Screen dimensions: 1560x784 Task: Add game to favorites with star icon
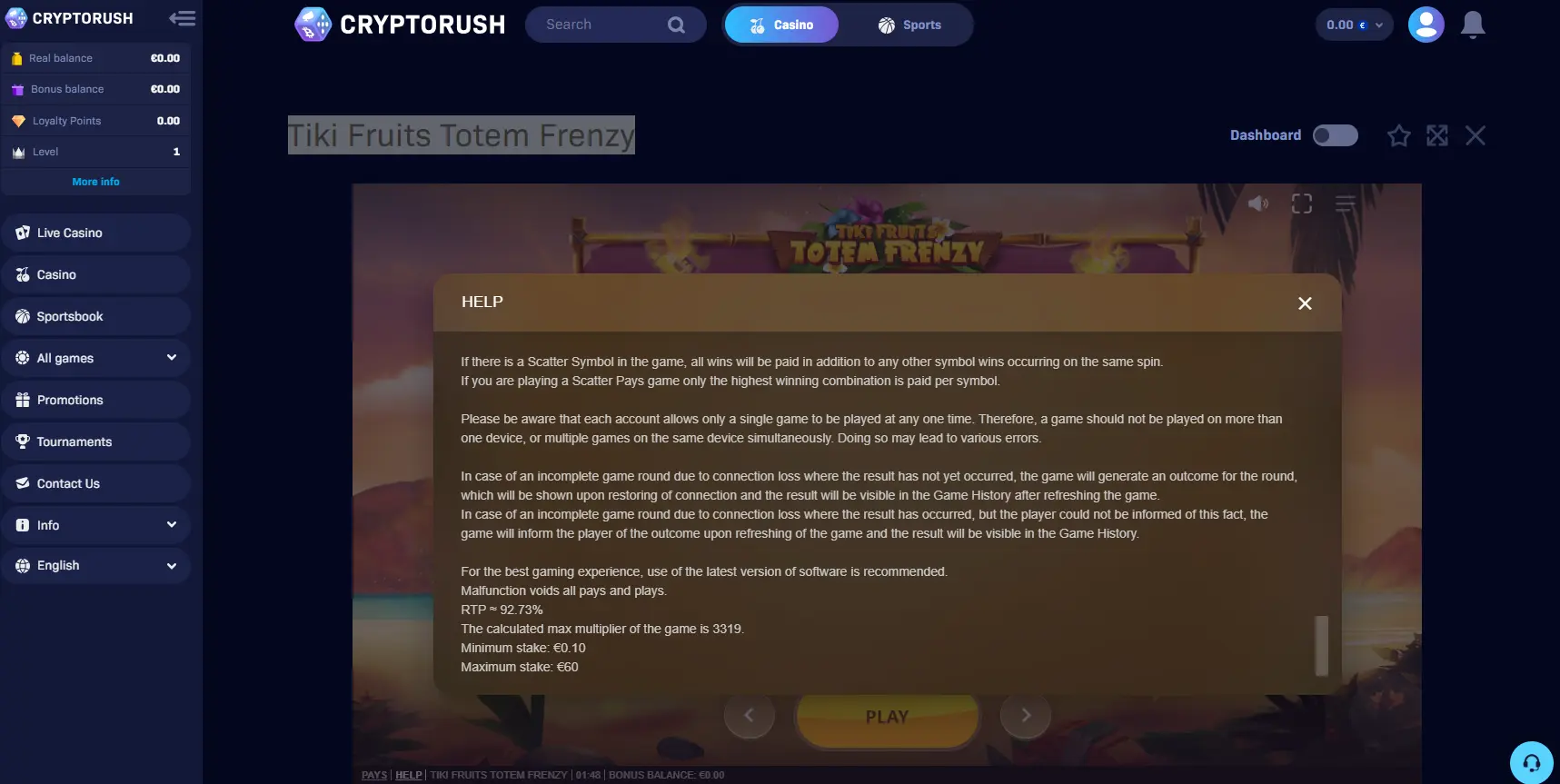[x=1399, y=135]
